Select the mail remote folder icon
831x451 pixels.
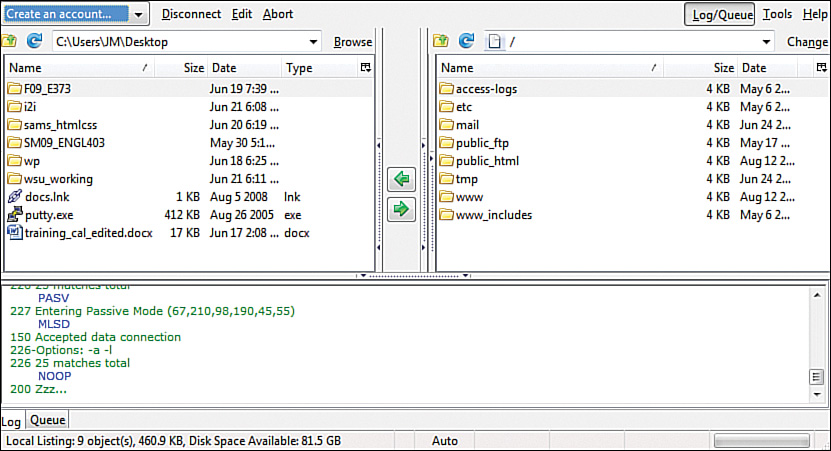[447, 125]
